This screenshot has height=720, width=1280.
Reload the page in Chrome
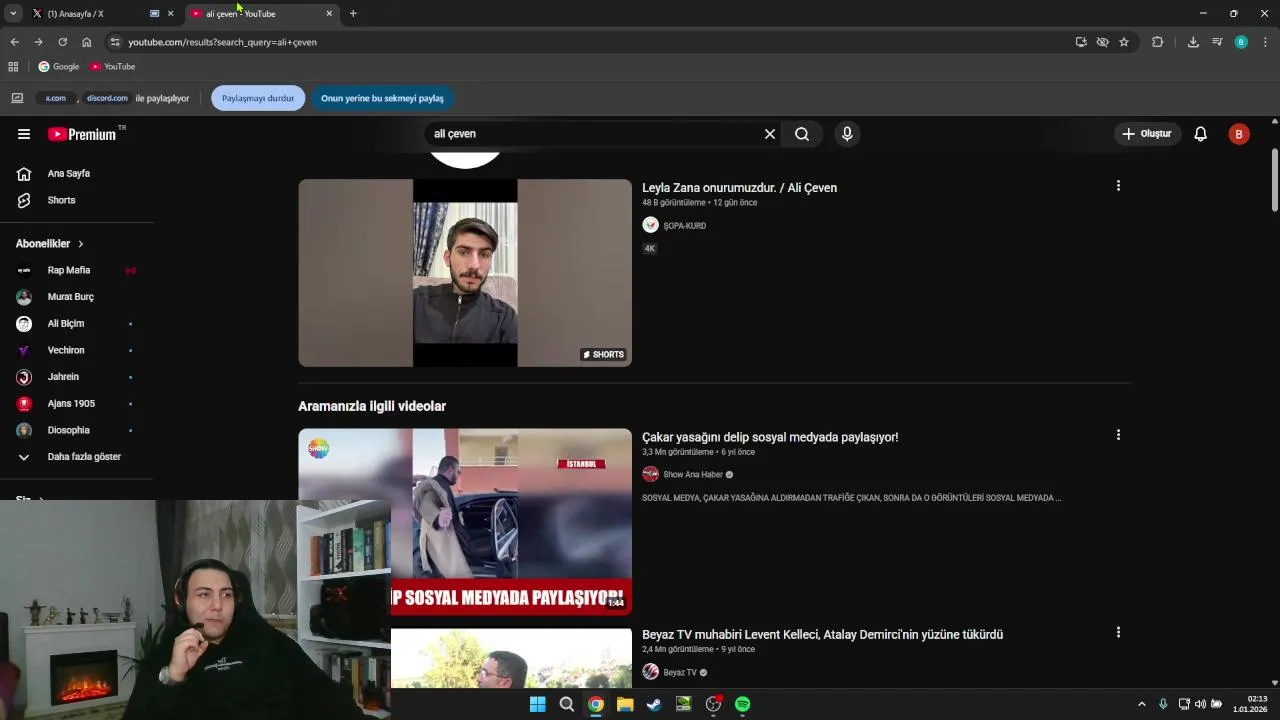point(62,42)
